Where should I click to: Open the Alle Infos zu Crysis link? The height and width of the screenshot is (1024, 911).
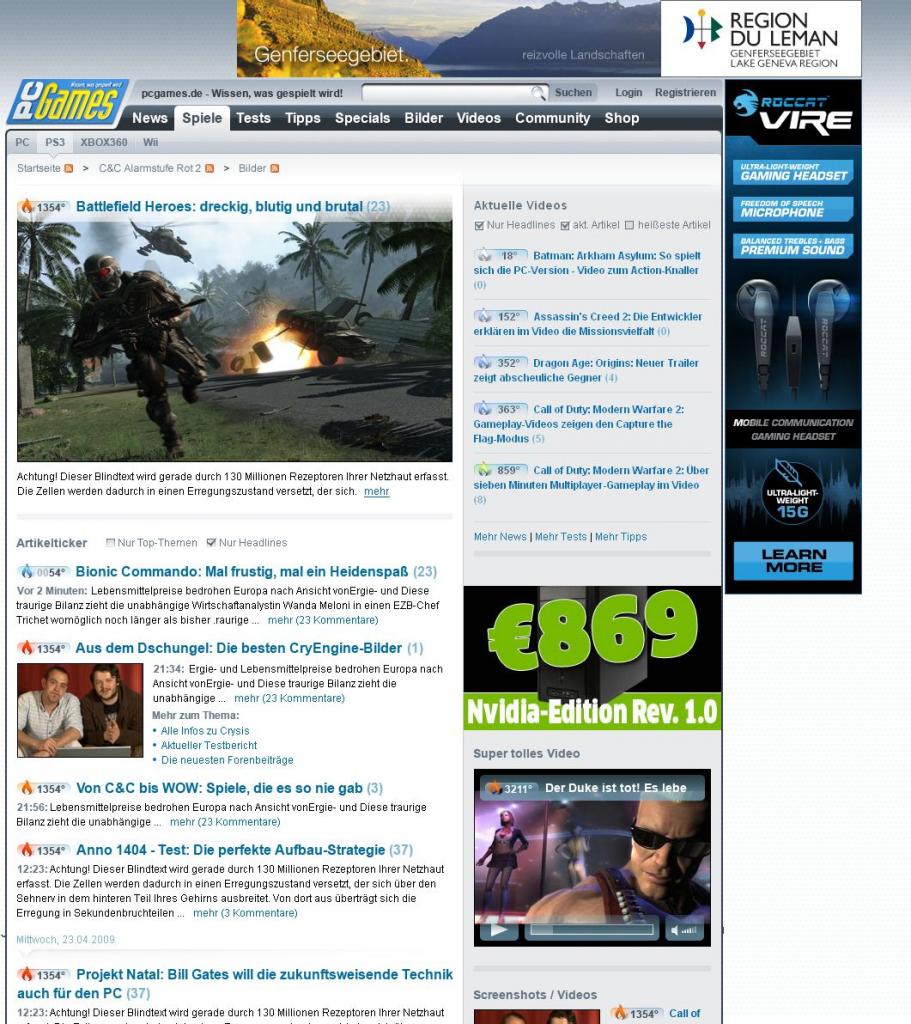[205, 731]
